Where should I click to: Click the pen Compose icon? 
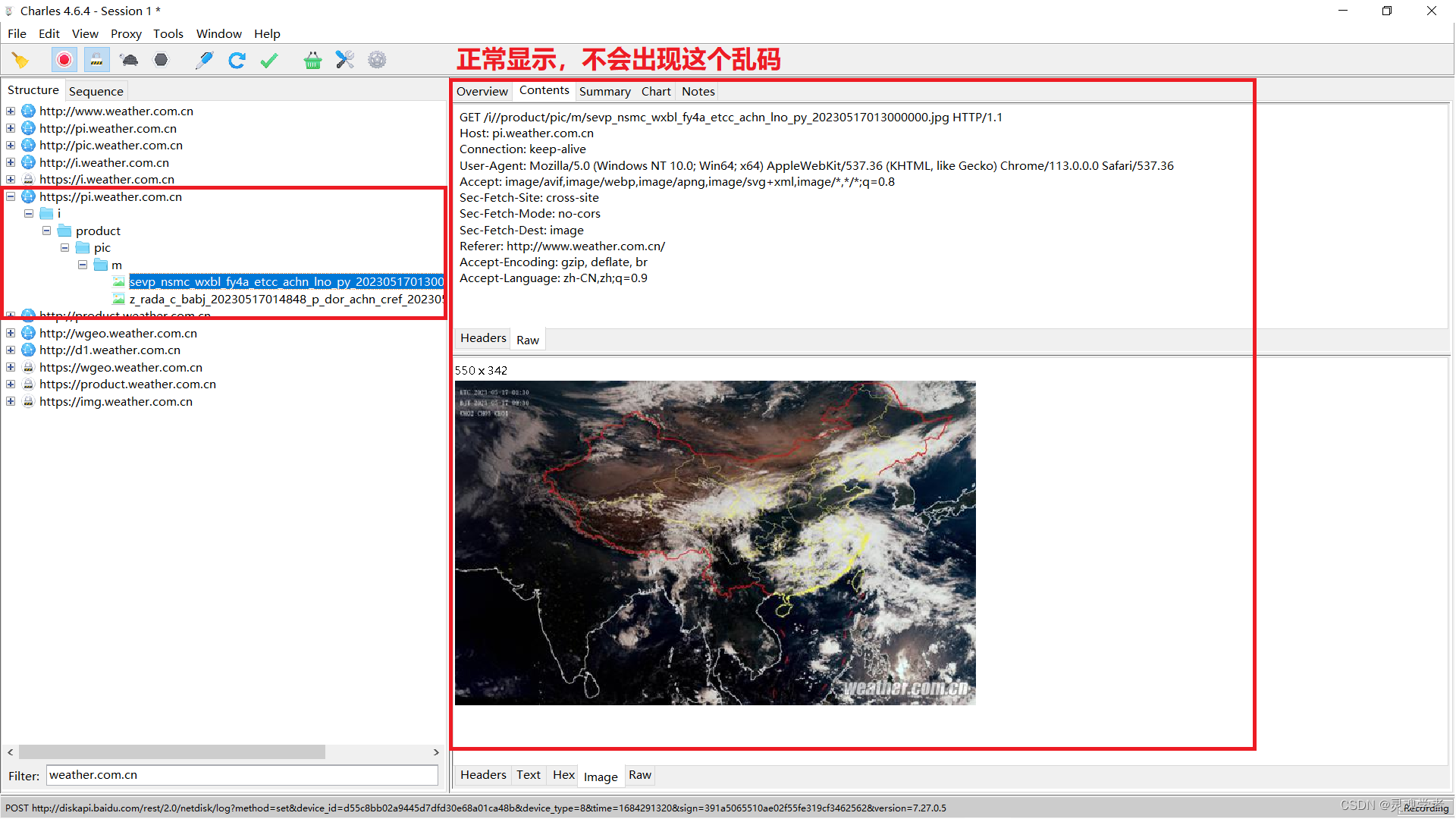pyautogui.click(x=204, y=60)
